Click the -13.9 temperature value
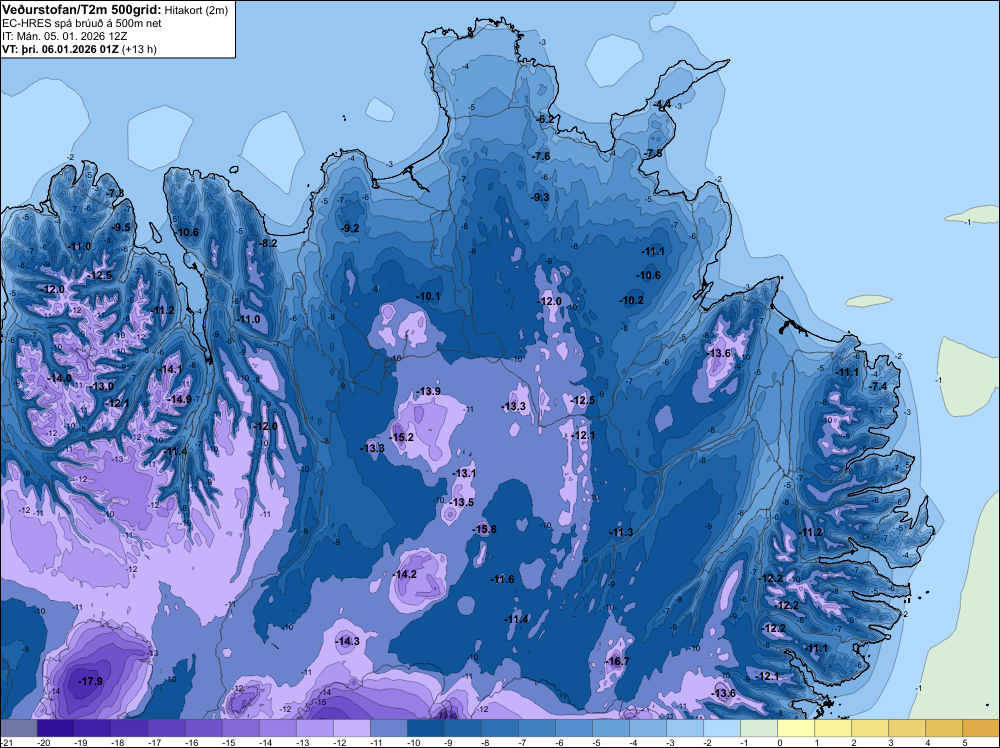This screenshot has width=1000, height=748. click(428, 391)
